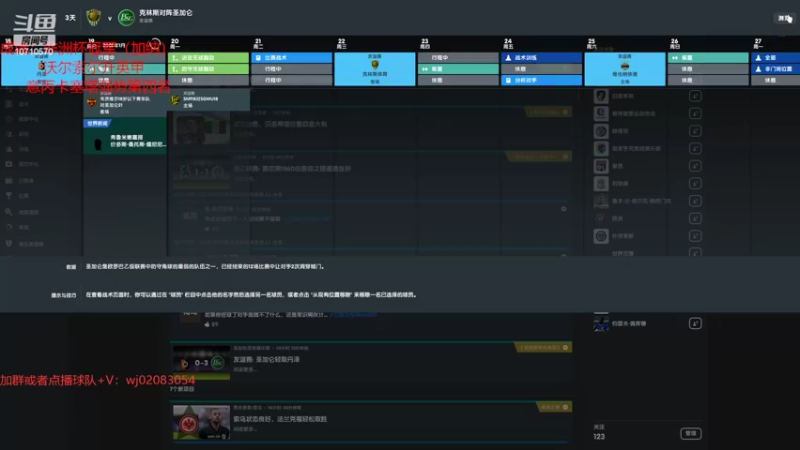Image resolution: width=800 pixels, height=450 pixels.
Task: Select the 分析对手 session on day 24
Action: click(x=541, y=80)
